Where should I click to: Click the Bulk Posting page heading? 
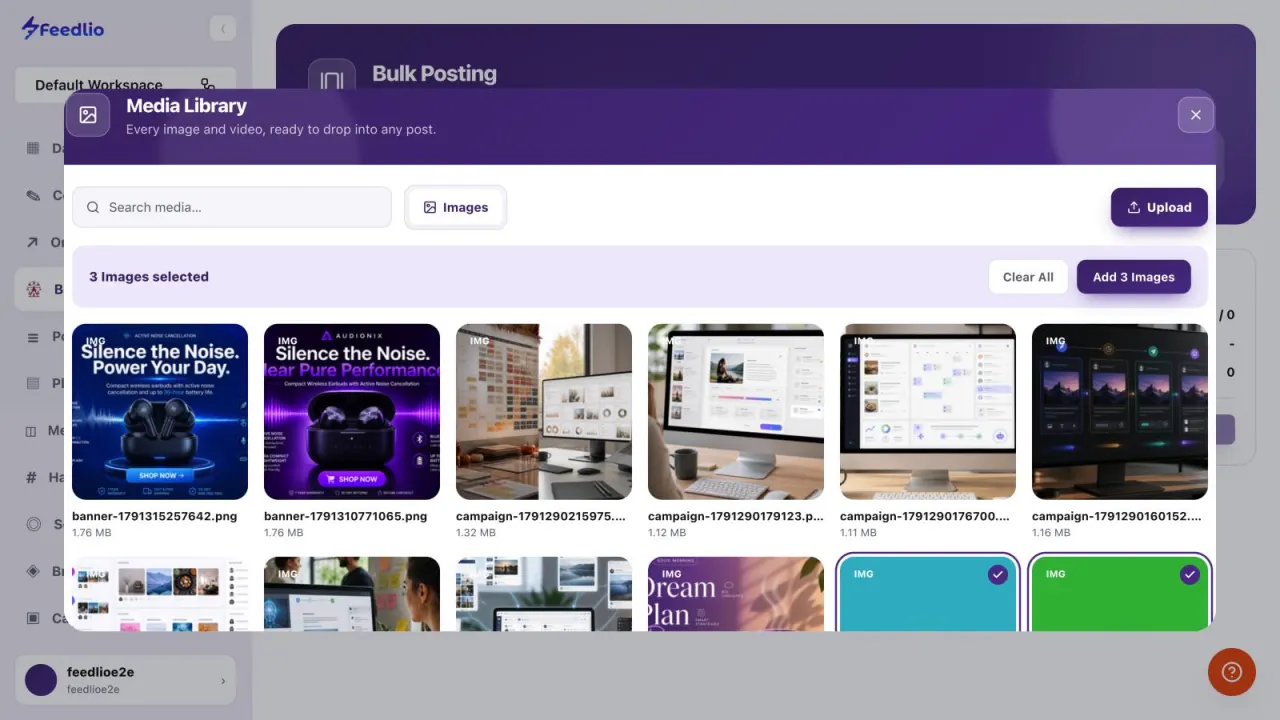[x=434, y=73]
